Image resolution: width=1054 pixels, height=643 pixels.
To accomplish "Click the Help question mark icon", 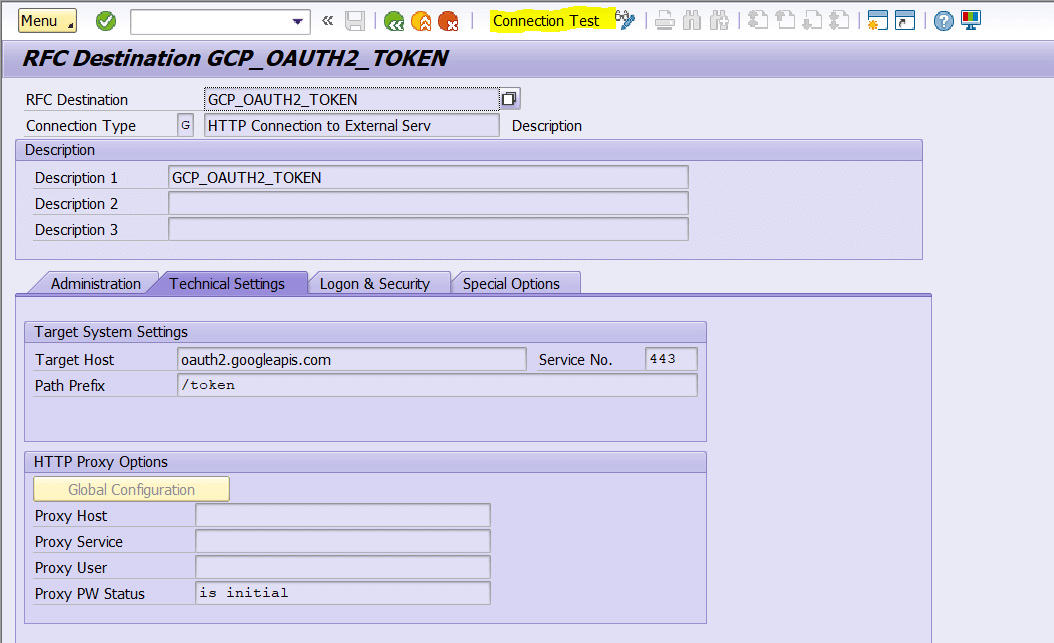I will point(942,20).
